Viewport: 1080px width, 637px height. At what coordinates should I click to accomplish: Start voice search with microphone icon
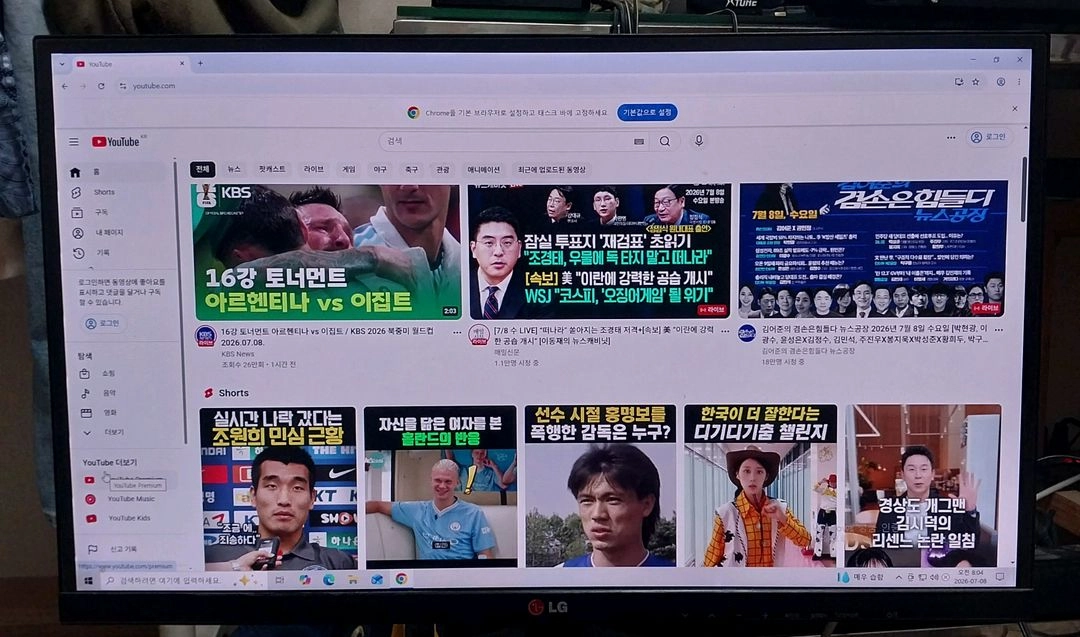point(698,140)
